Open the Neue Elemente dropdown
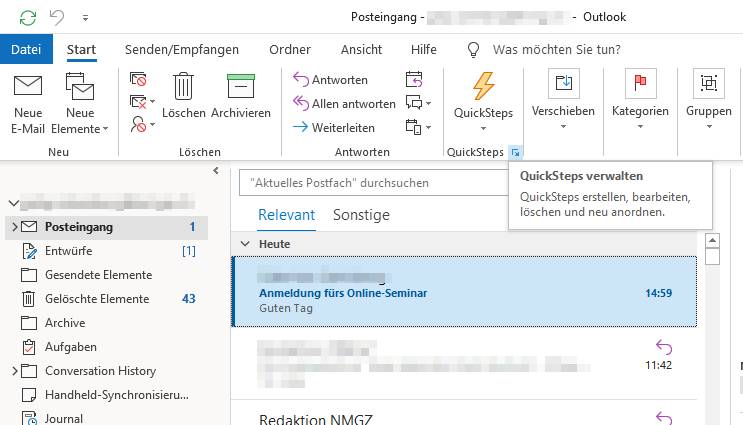The width and height of the screenshot is (743, 425). (x=80, y=104)
